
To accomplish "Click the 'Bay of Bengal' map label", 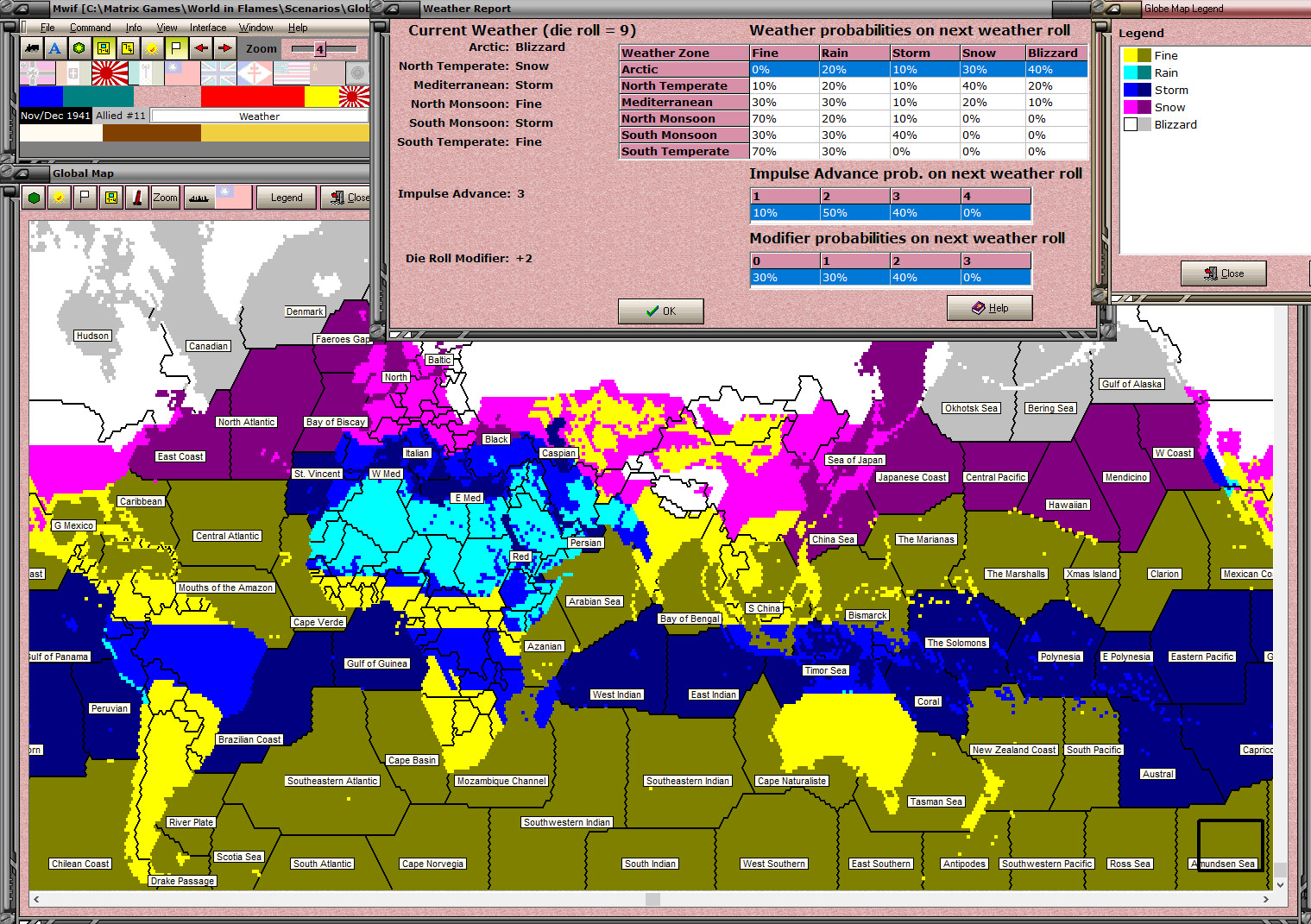I will click(690, 619).
